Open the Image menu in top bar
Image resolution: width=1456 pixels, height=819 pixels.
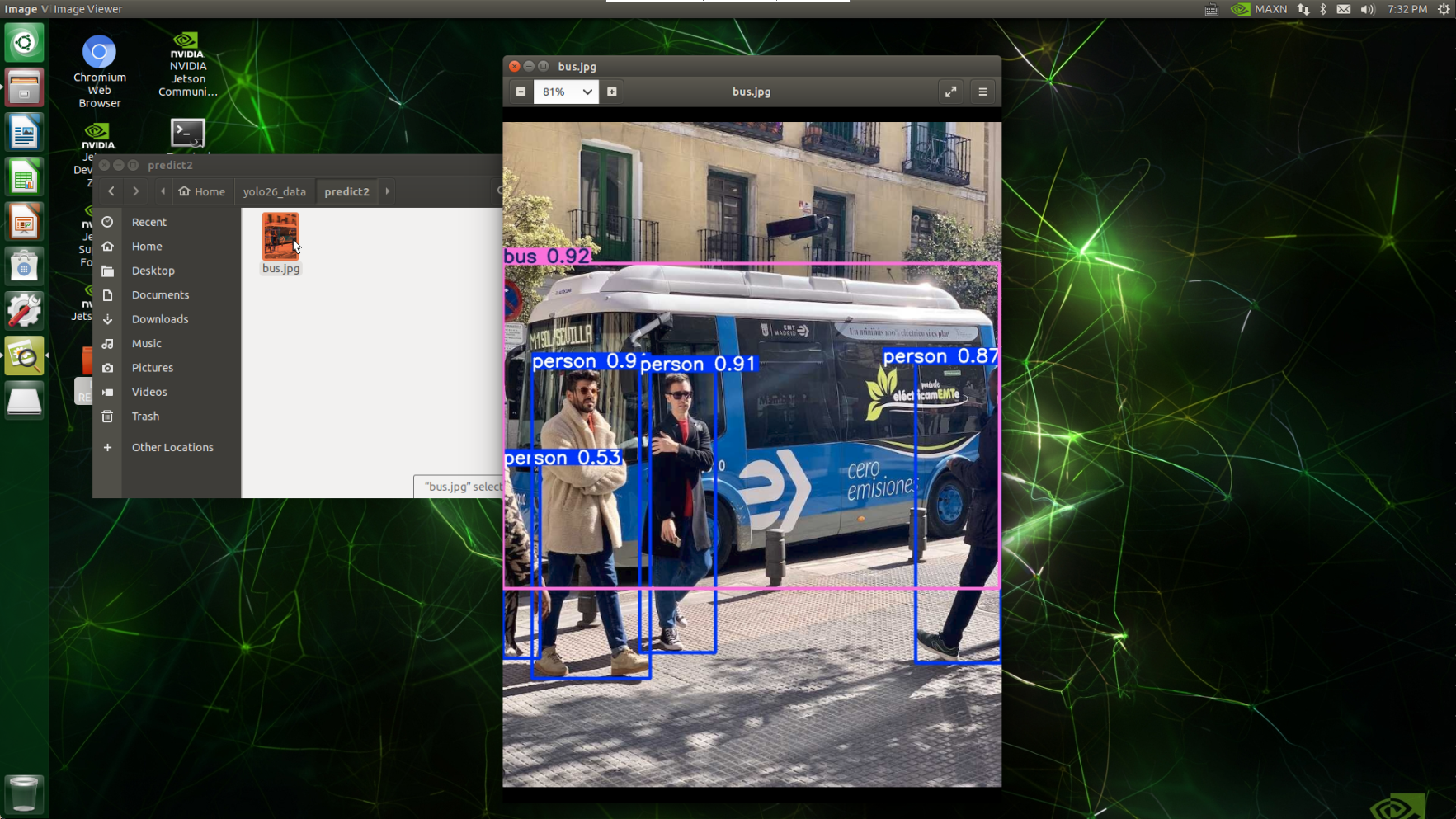click(21, 9)
